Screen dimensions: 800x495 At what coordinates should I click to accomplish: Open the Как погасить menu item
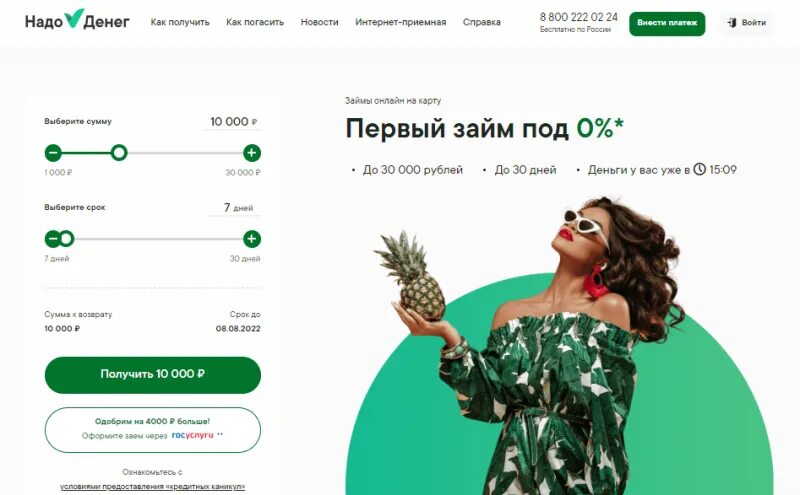(x=255, y=22)
